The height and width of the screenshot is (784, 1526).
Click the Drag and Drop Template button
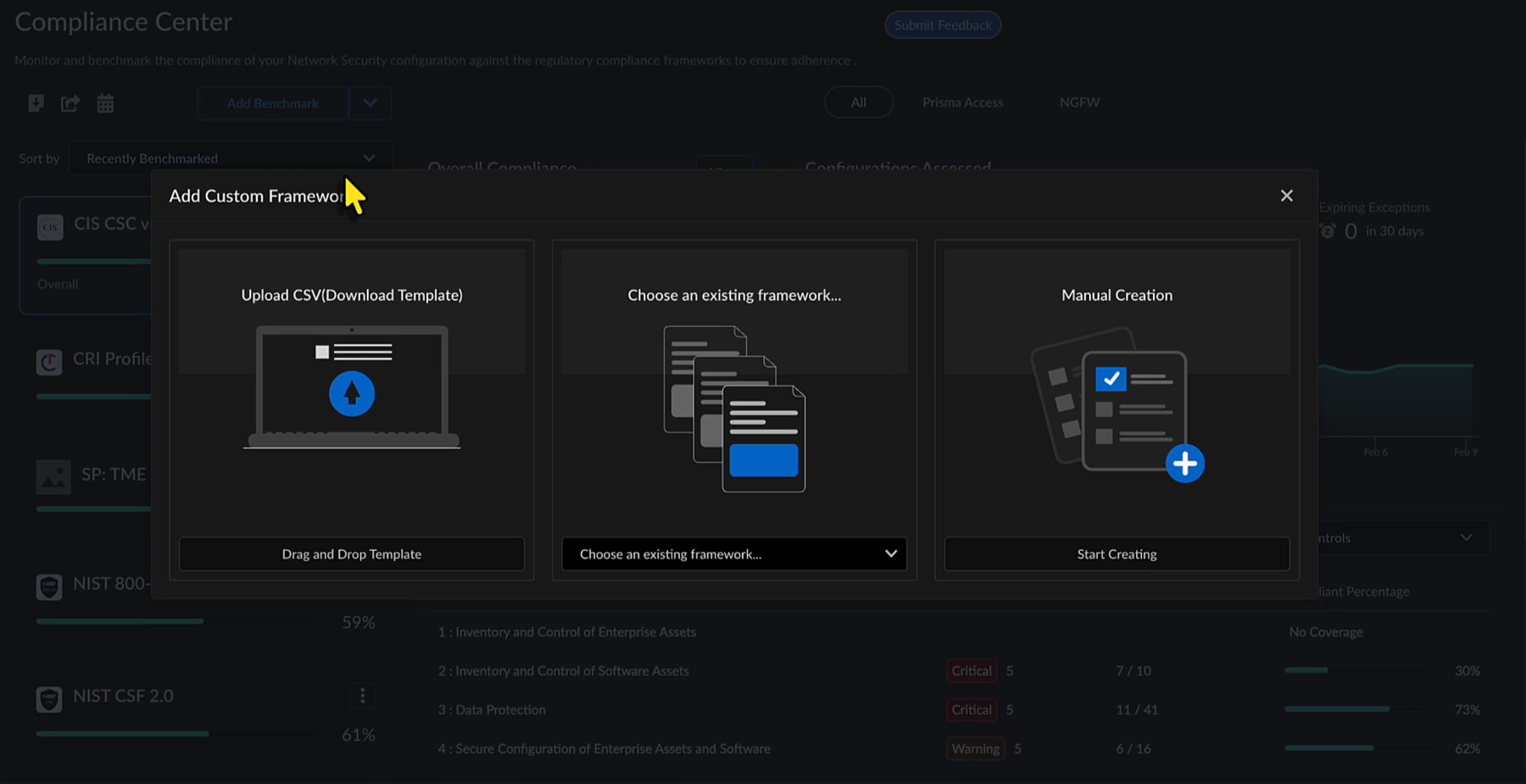pyautogui.click(x=352, y=554)
